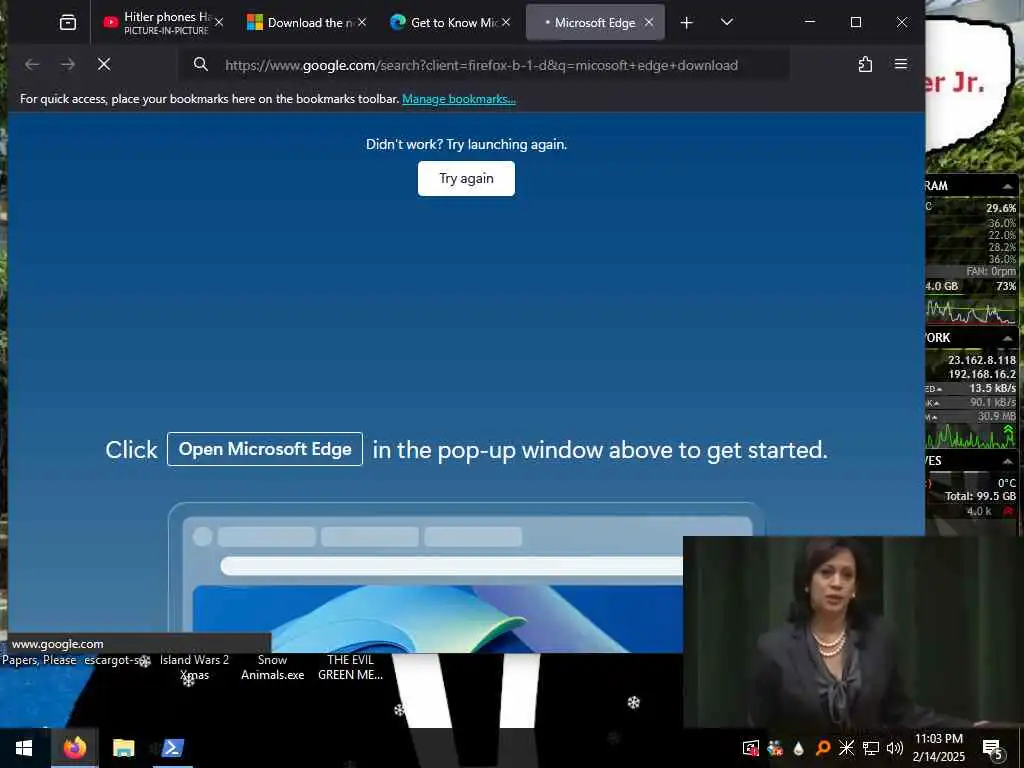Switch to Get to Know Microsoft Edge tab
The height and width of the screenshot is (768, 1024).
451,23
